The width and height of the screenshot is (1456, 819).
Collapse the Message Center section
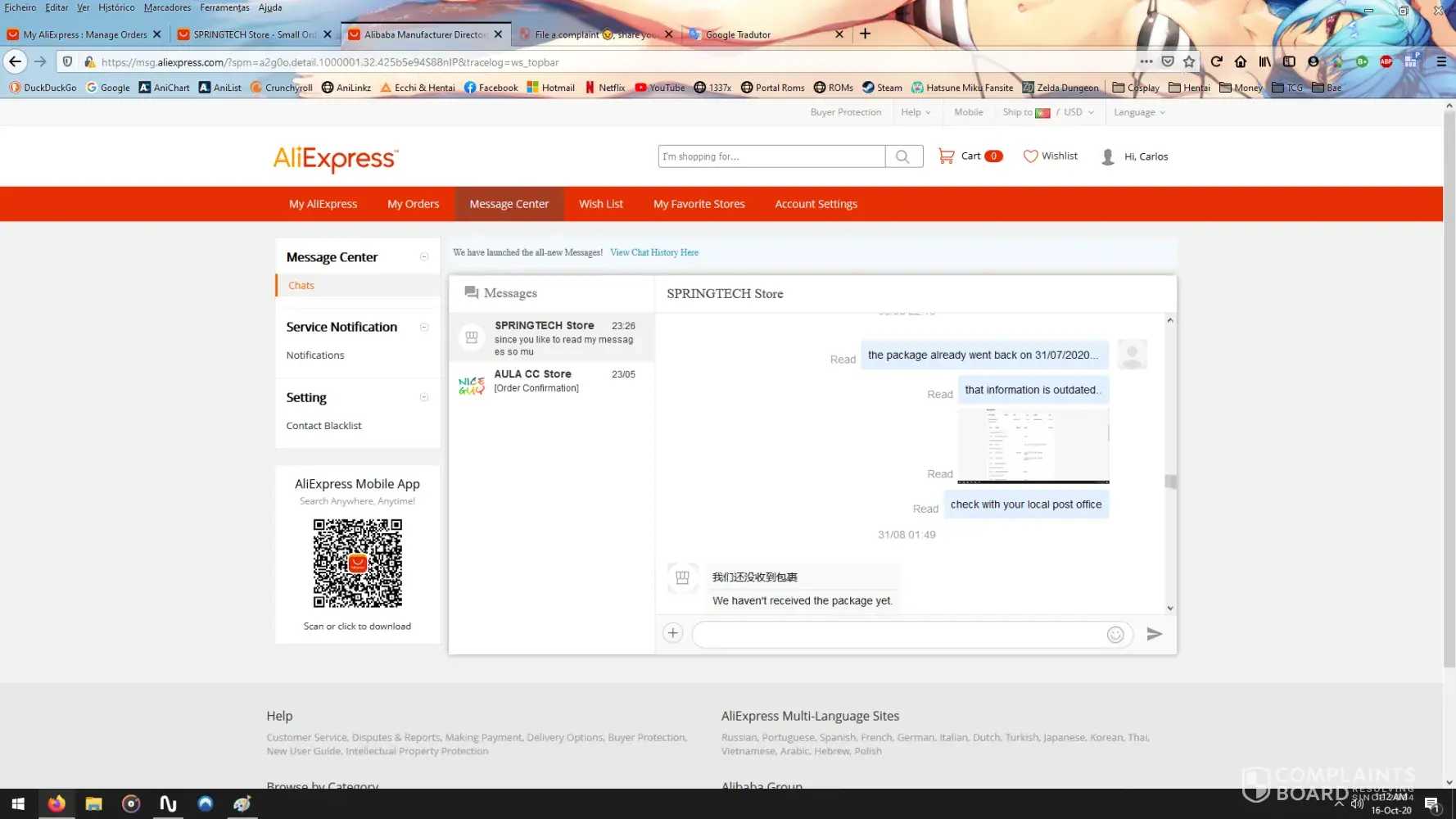tap(424, 257)
